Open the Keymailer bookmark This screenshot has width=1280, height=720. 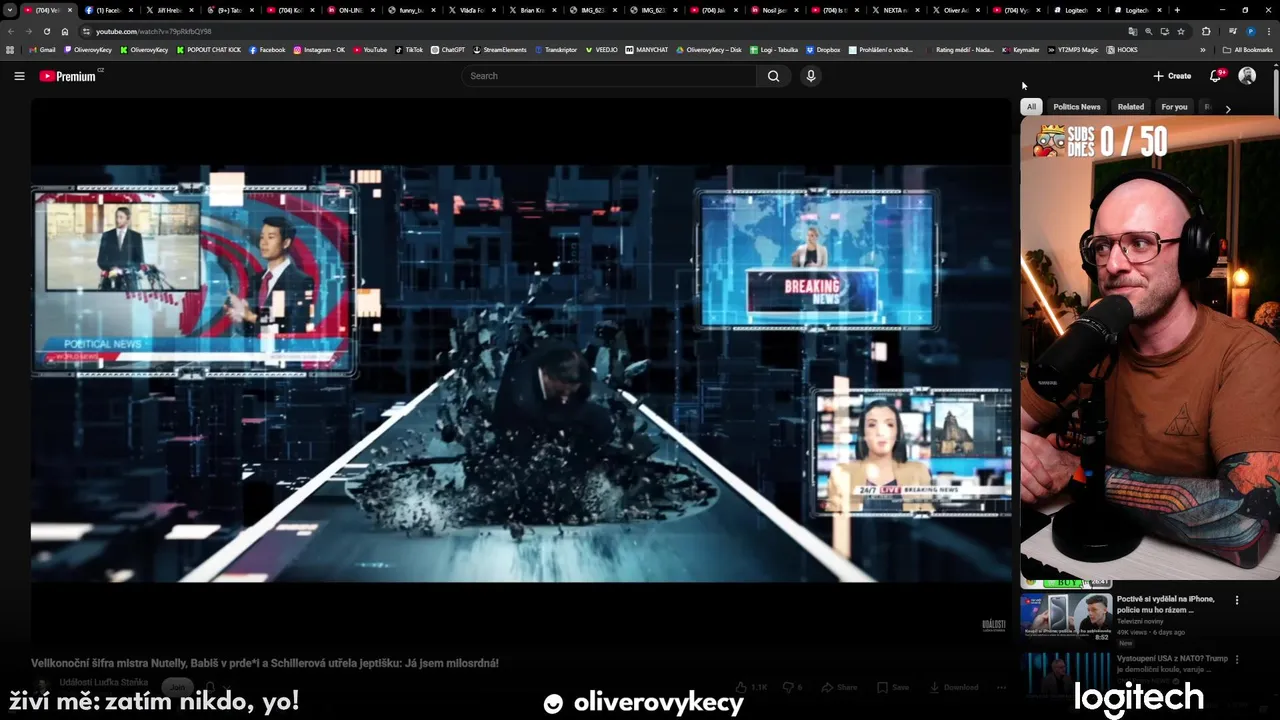coord(1020,49)
